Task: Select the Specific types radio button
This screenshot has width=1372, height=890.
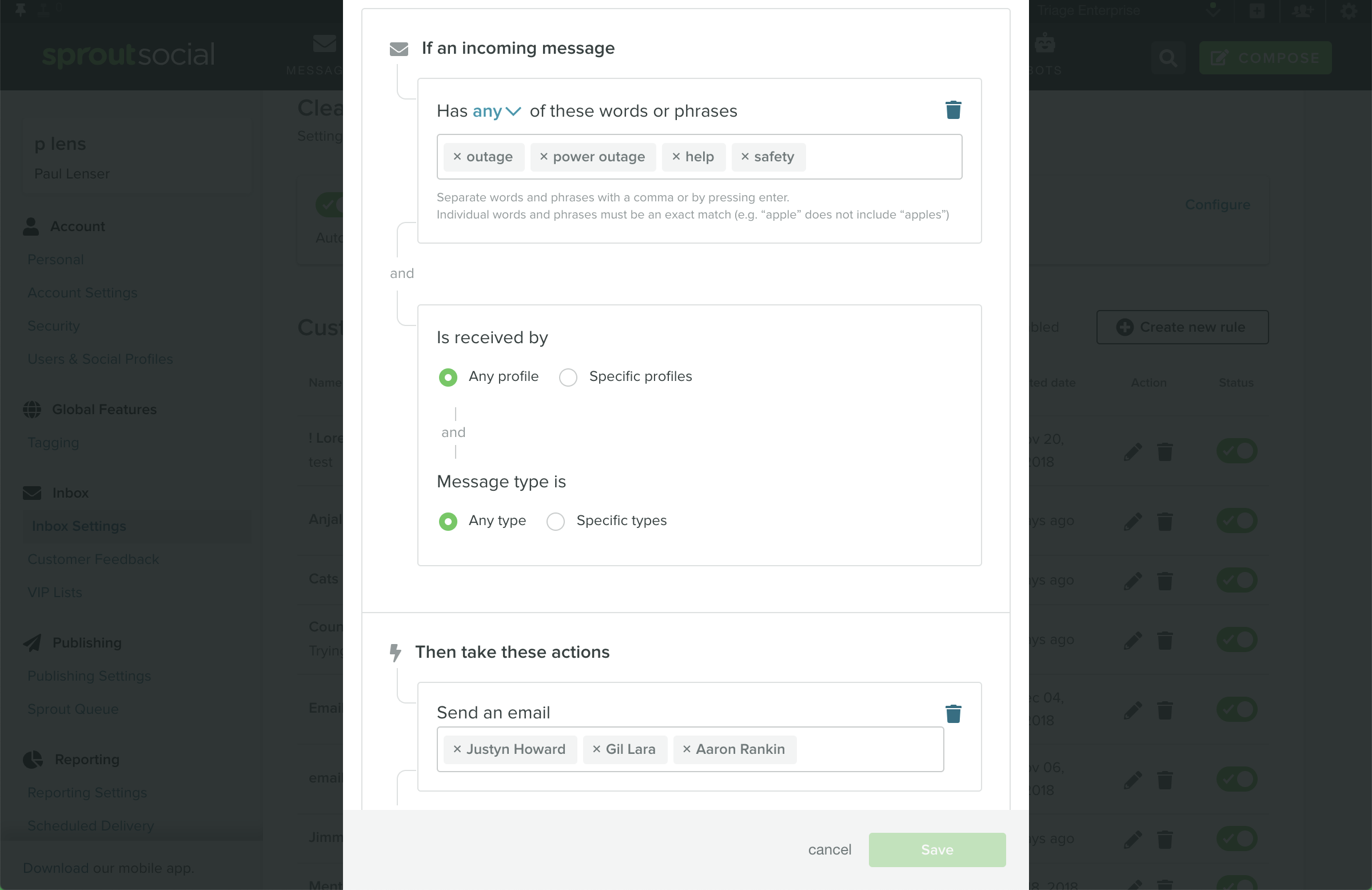Action: [556, 521]
